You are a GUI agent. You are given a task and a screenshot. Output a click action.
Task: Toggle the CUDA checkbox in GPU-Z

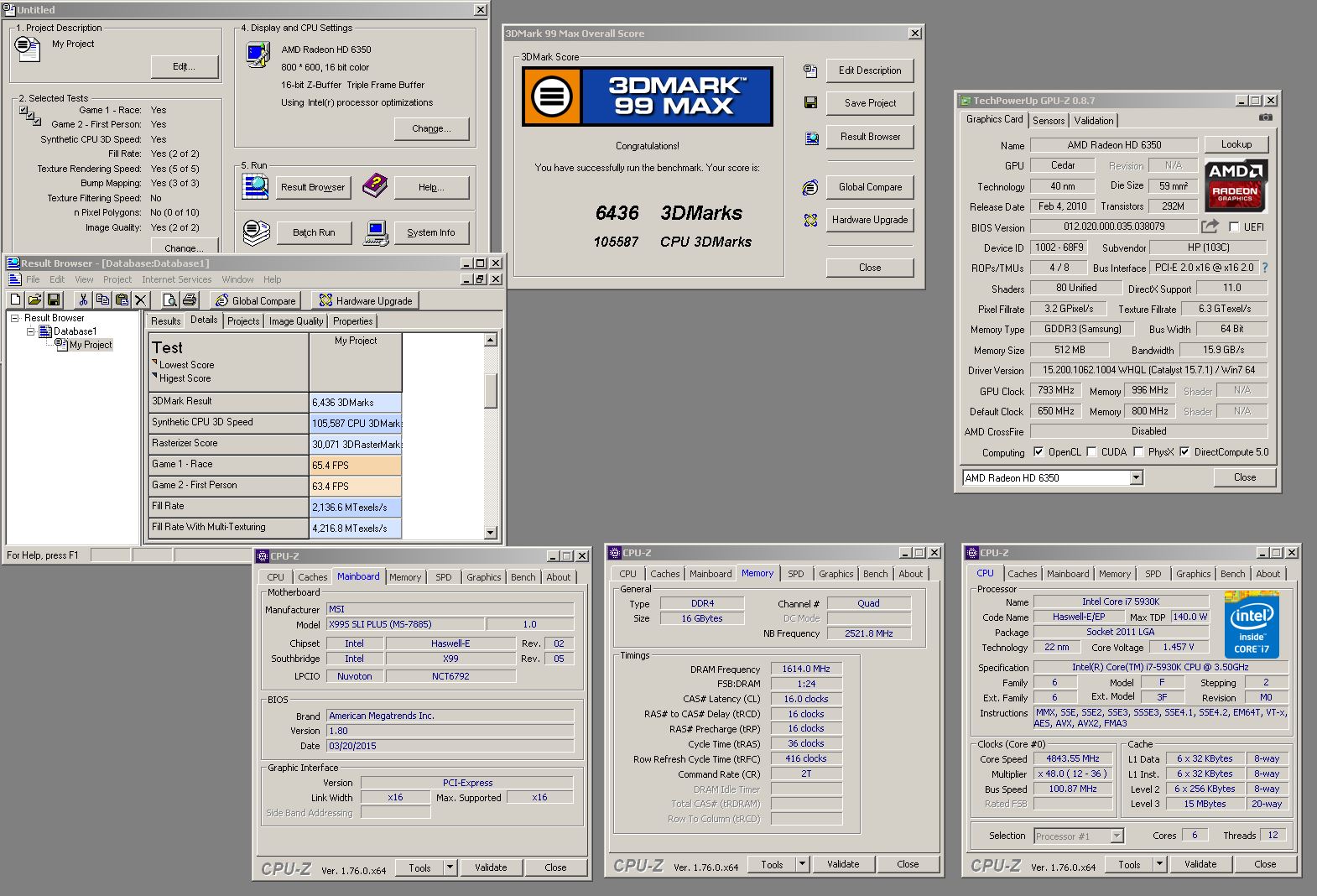click(x=1091, y=451)
